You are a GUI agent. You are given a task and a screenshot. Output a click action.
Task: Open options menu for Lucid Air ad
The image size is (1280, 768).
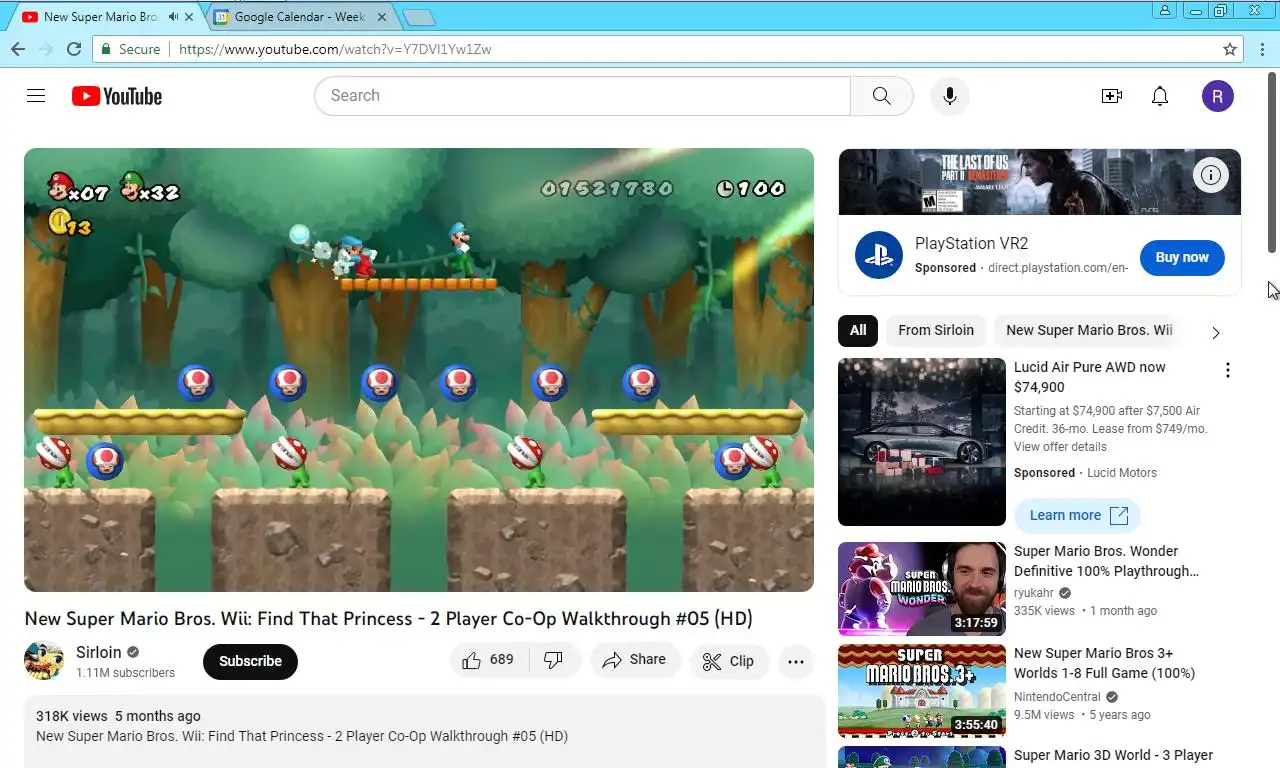[x=1228, y=371]
